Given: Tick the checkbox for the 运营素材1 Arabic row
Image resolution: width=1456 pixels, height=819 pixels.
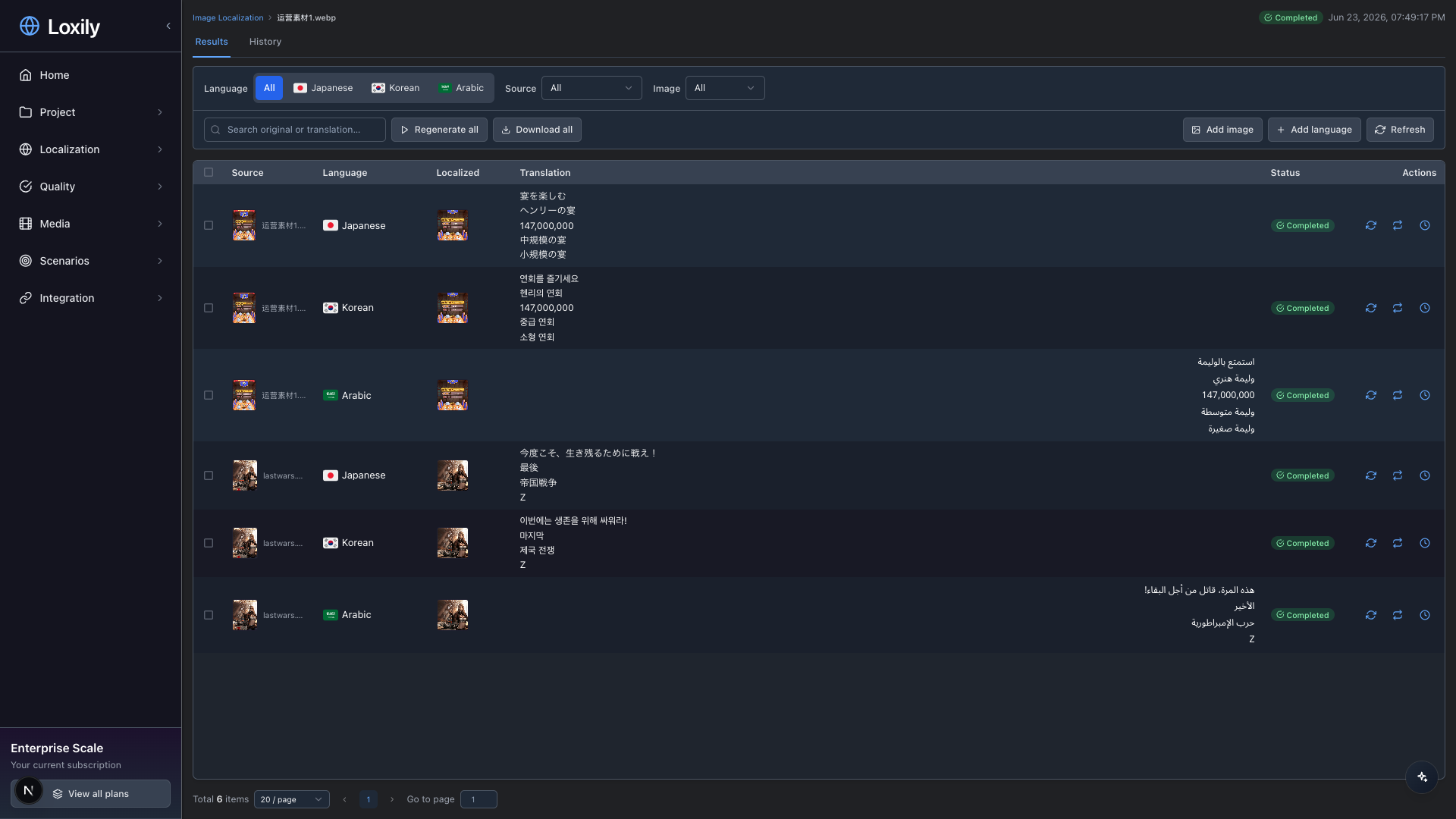Looking at the screenshot, I should (x=209, y=395).
